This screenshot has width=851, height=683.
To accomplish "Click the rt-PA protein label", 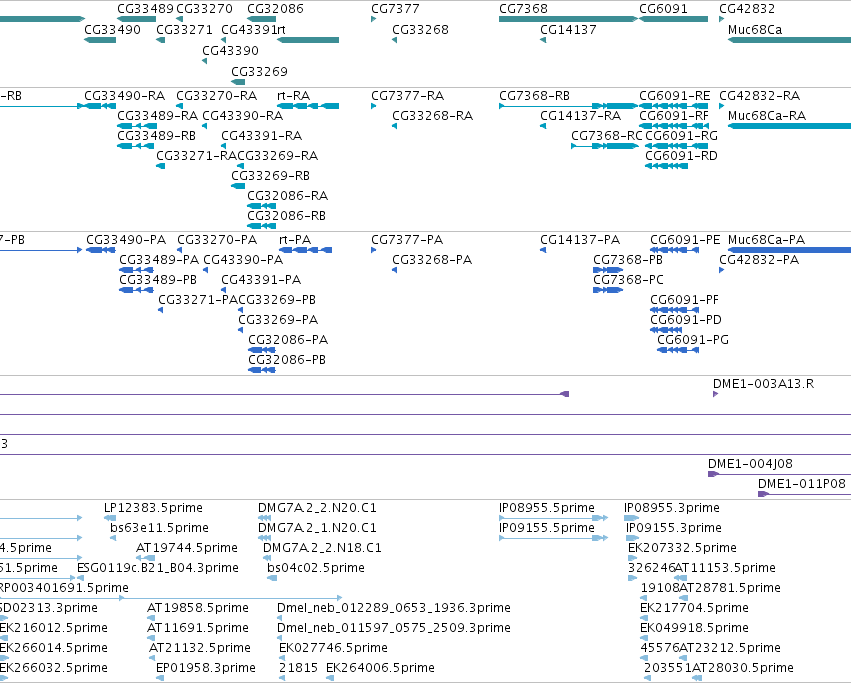I will coord(295,239).
